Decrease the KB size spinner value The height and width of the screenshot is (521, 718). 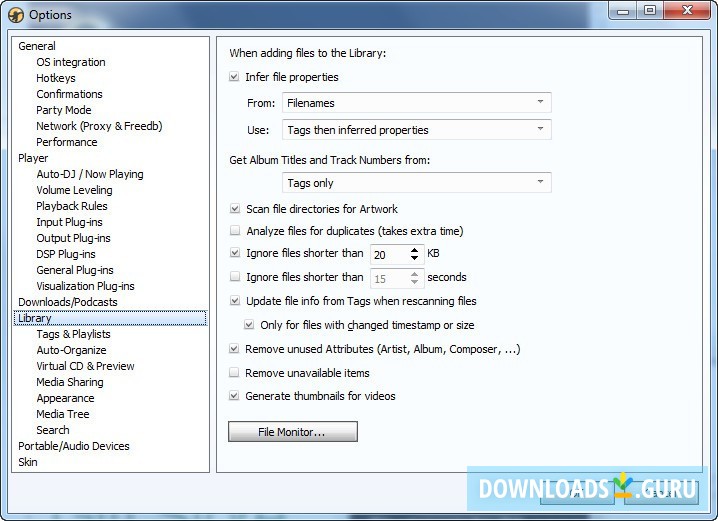click(x=414, y=258)
